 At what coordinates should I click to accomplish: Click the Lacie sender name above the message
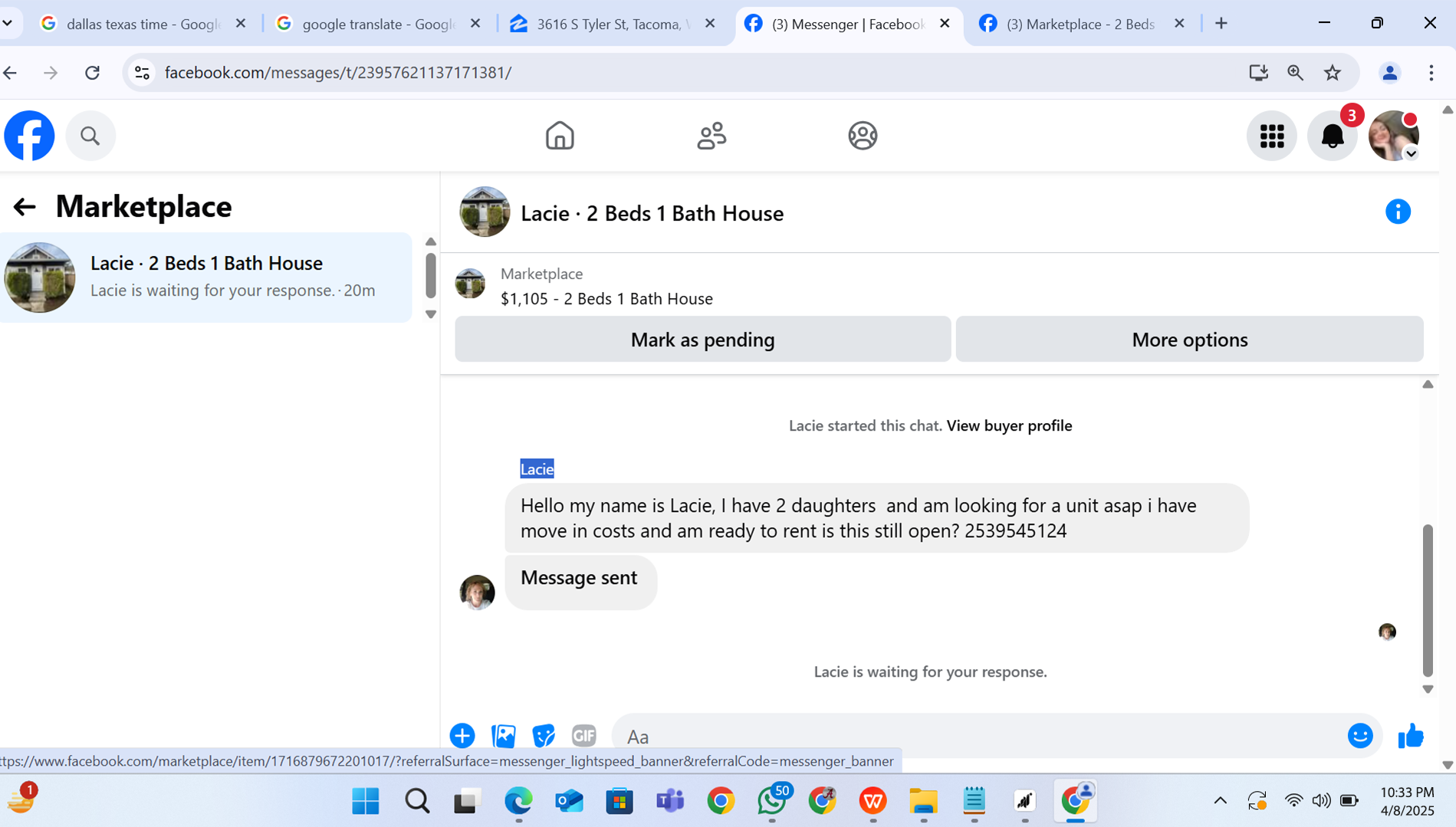[x=537, y=469]
